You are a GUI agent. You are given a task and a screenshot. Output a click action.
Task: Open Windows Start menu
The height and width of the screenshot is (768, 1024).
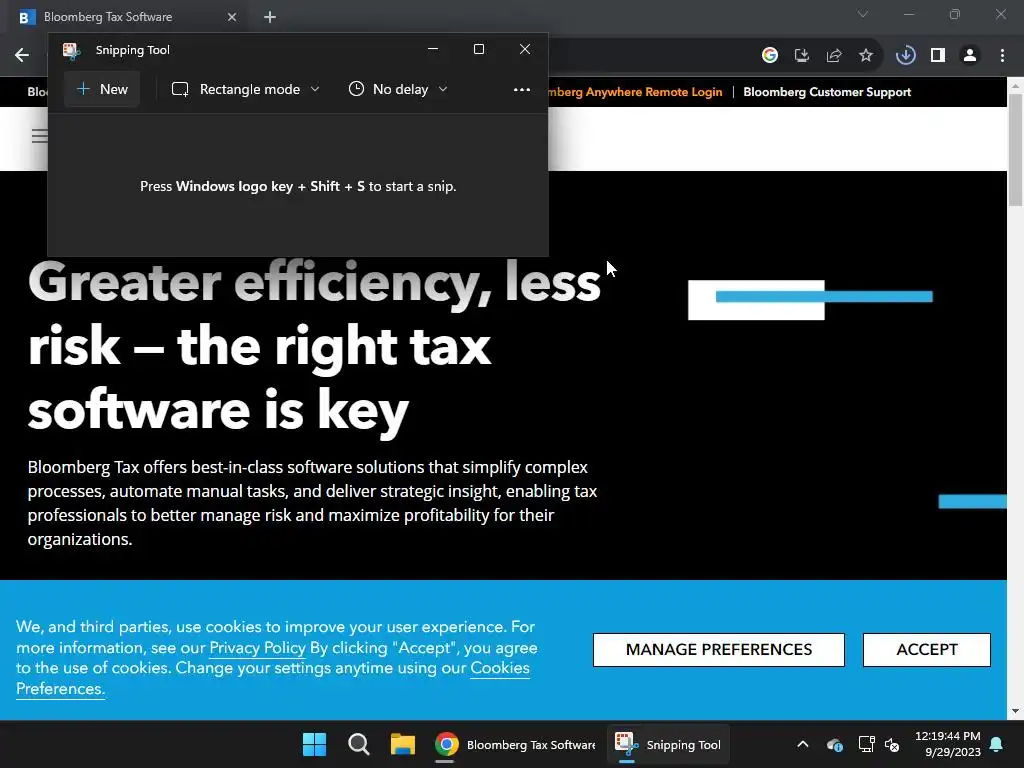(x=314, y=744)
